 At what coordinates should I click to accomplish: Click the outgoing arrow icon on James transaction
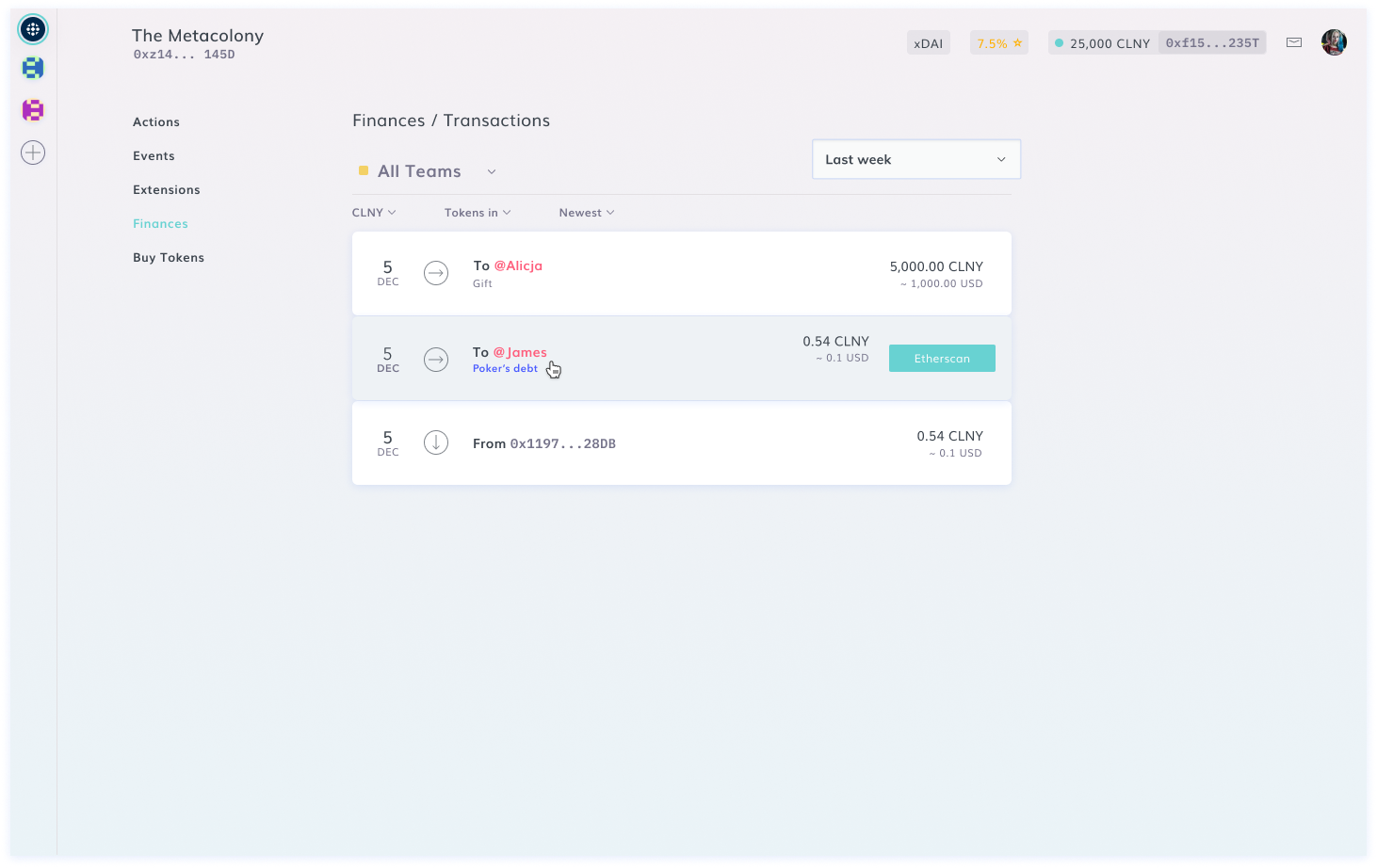coord(436,360)
